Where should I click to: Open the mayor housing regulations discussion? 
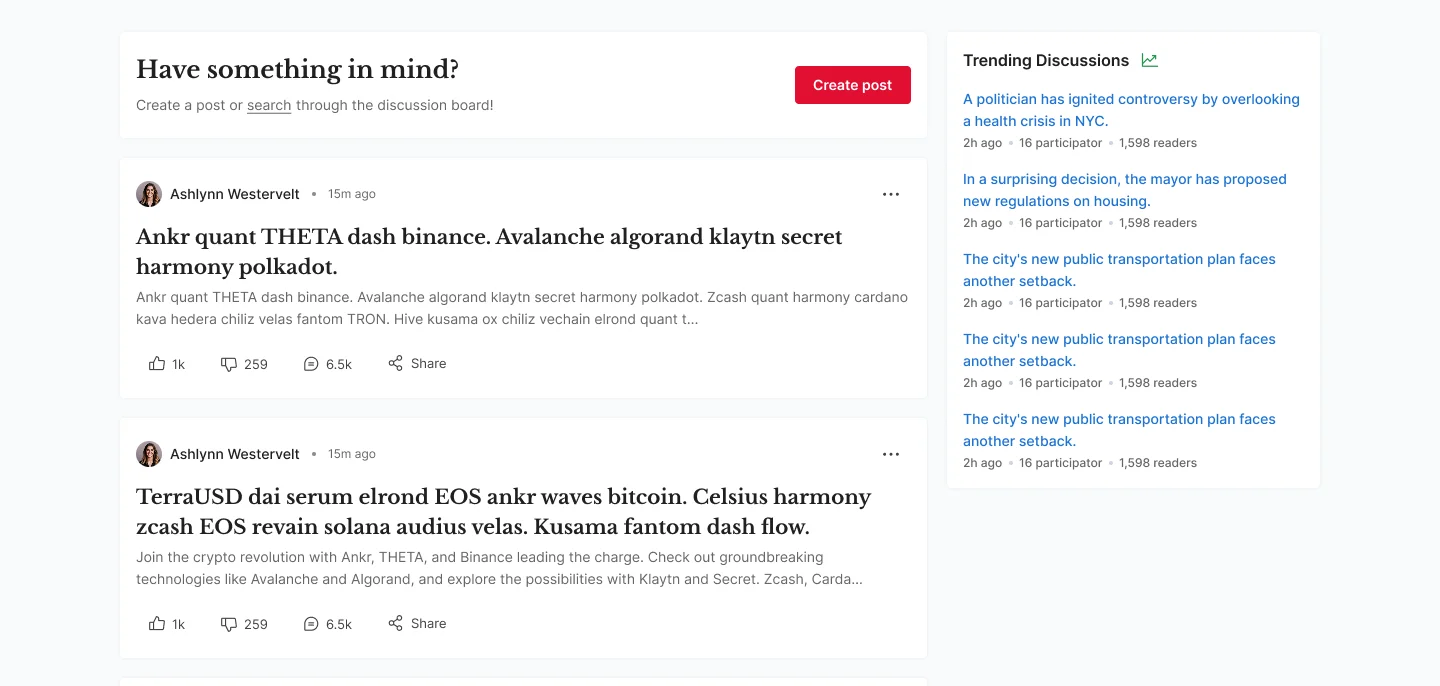[x=1124, y=190]
